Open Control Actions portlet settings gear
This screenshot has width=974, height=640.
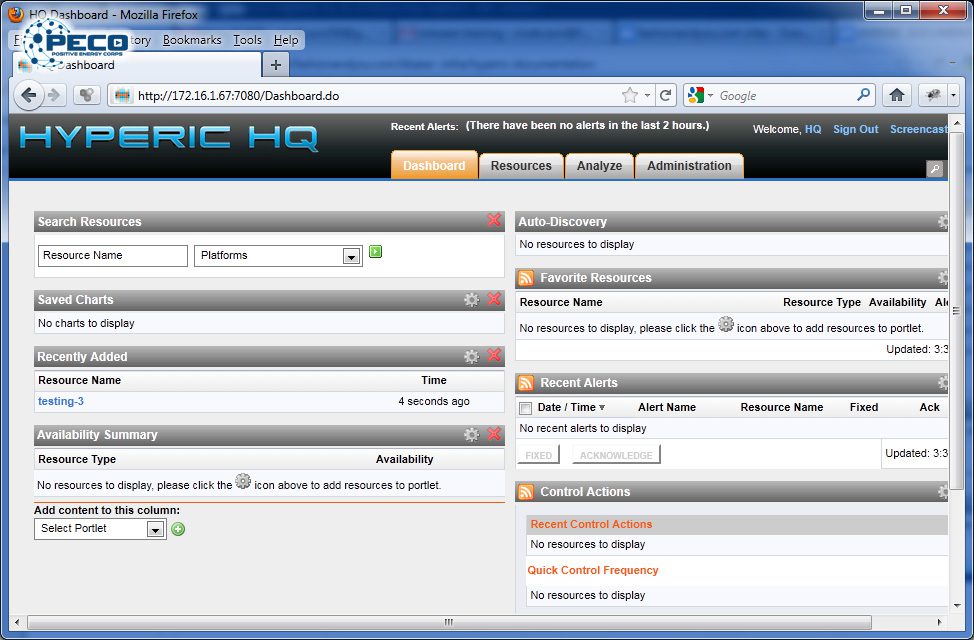click(943, 492)
